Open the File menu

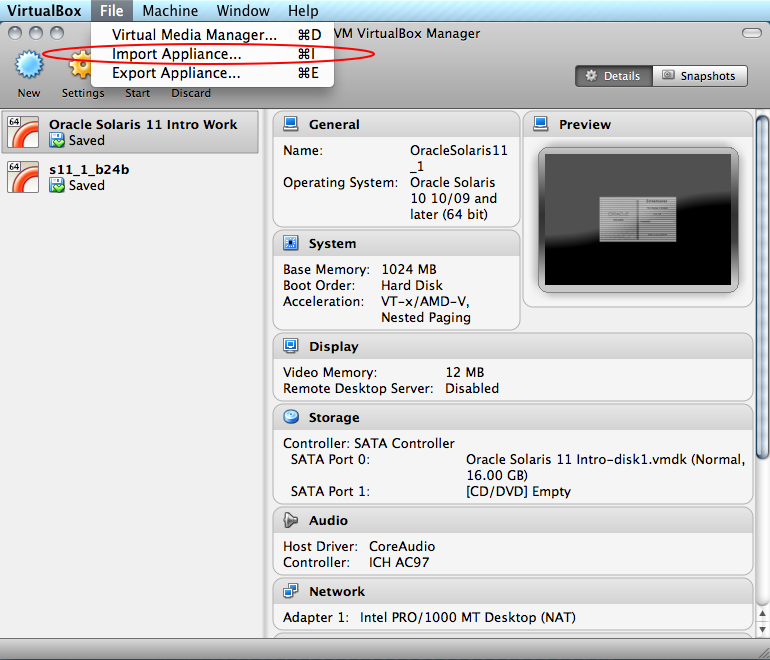pos(111,10)
